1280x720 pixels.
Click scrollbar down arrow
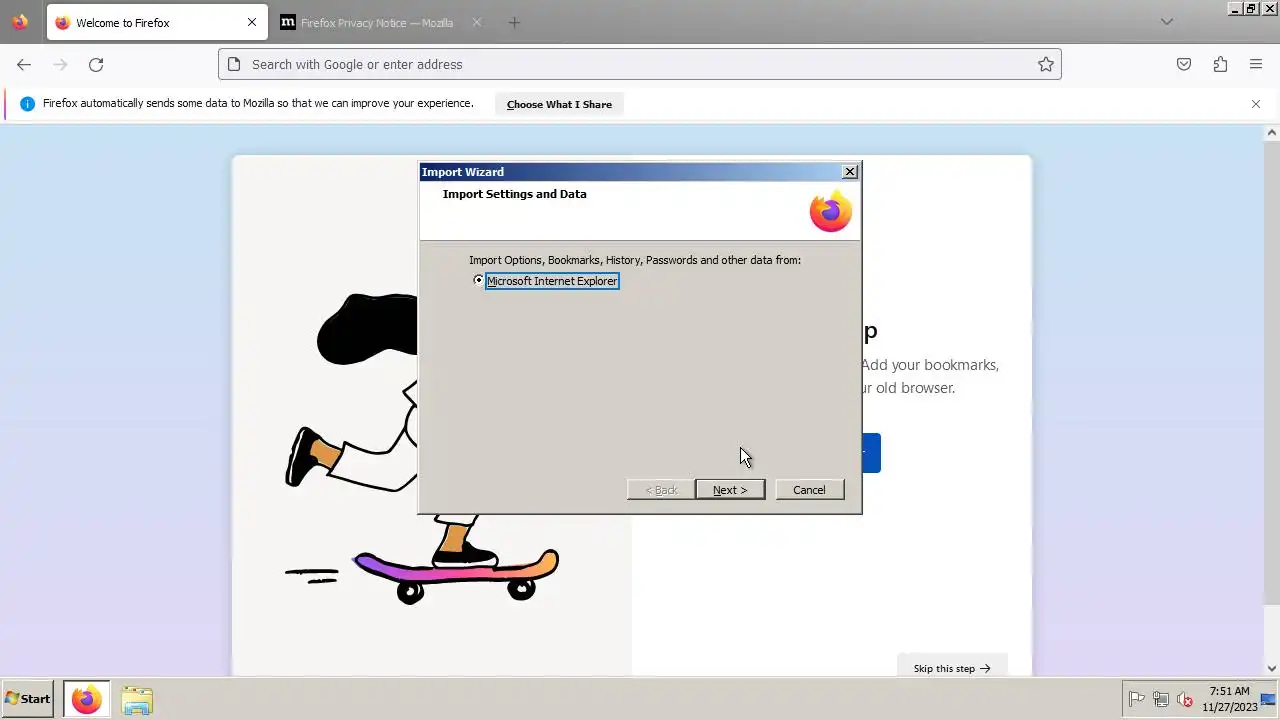pyautogui.click(x=1272, y=668)
